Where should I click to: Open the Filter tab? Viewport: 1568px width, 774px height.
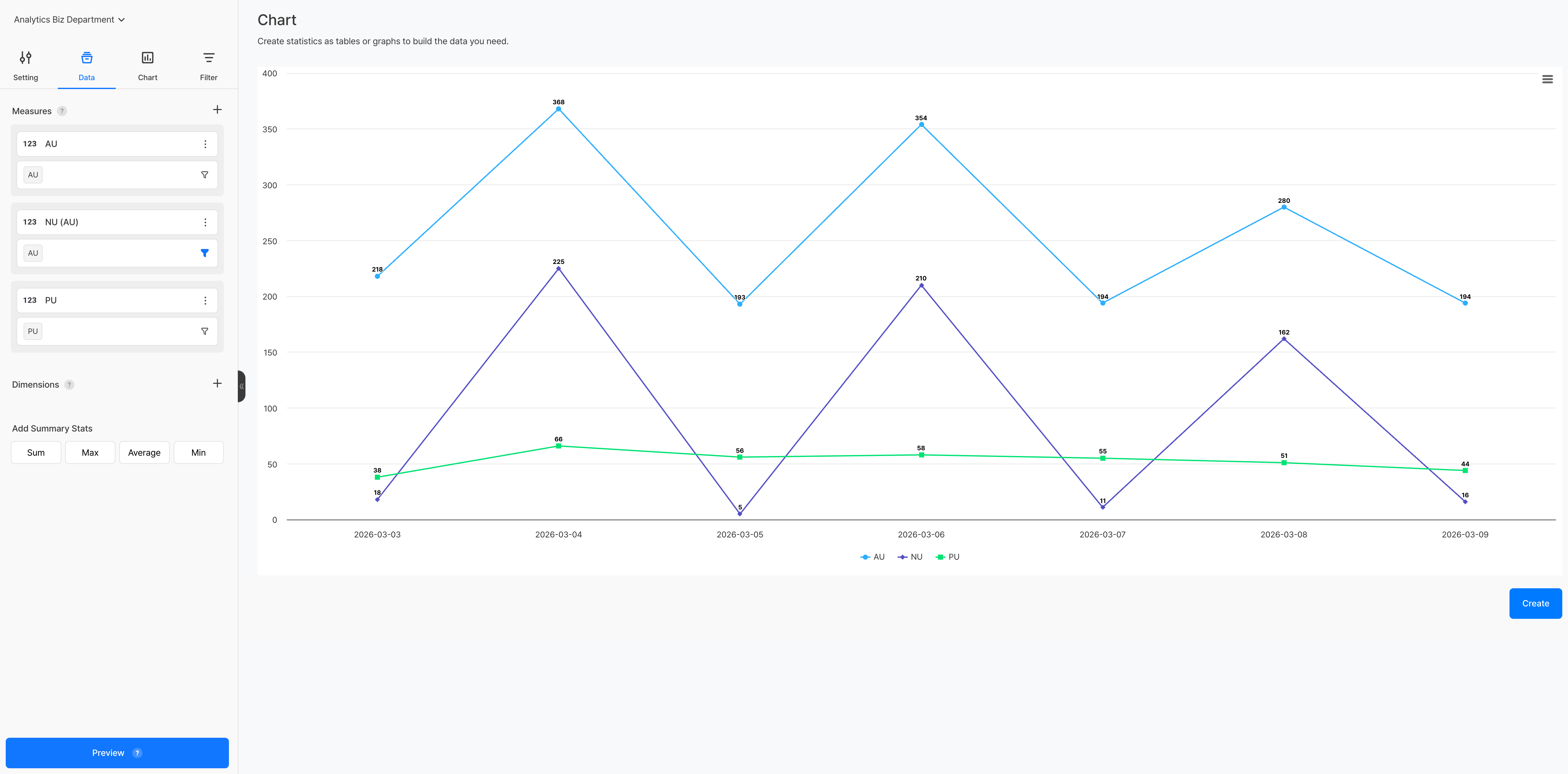coord(208,66)
